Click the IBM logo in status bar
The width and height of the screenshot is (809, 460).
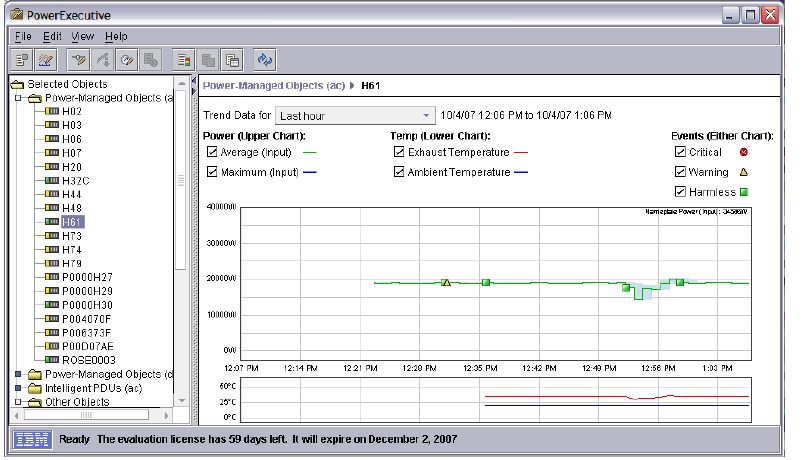coord(32,438)
